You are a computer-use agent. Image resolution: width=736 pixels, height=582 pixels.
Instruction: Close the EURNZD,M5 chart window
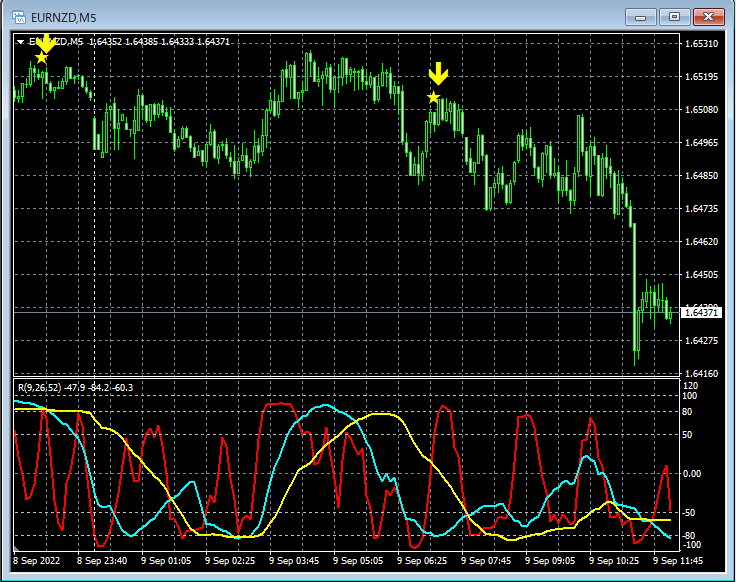[x=708, y=17]
